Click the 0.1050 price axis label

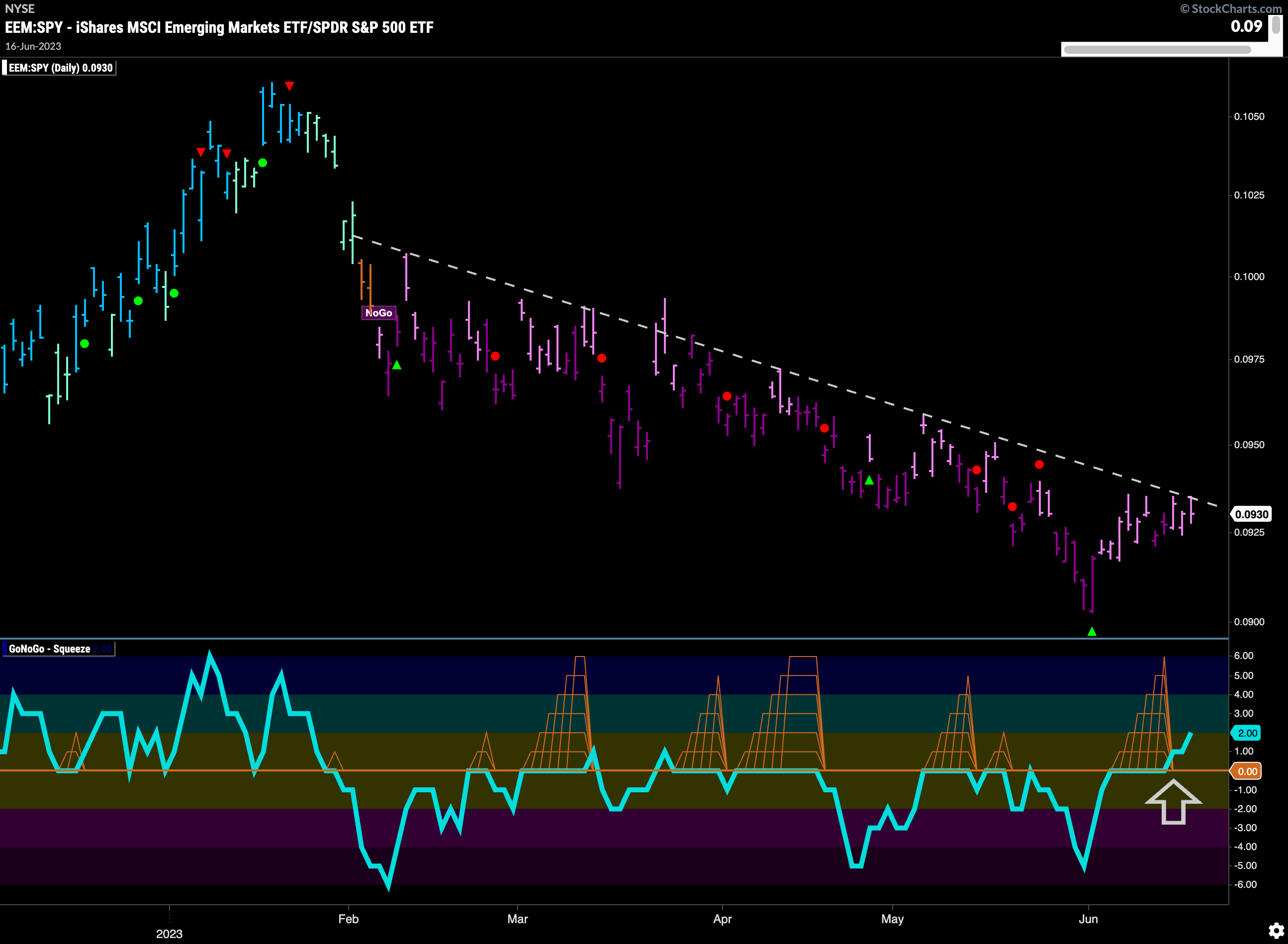tap(1249, 116)
